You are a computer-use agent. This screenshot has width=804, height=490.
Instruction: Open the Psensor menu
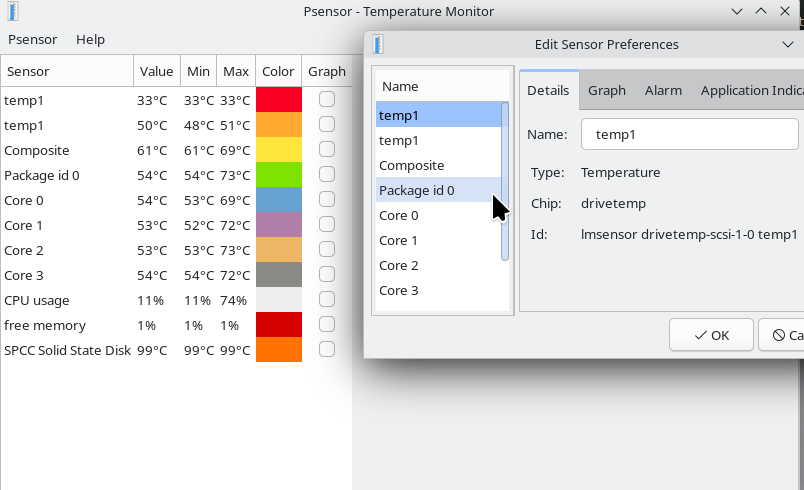(32, 40)
